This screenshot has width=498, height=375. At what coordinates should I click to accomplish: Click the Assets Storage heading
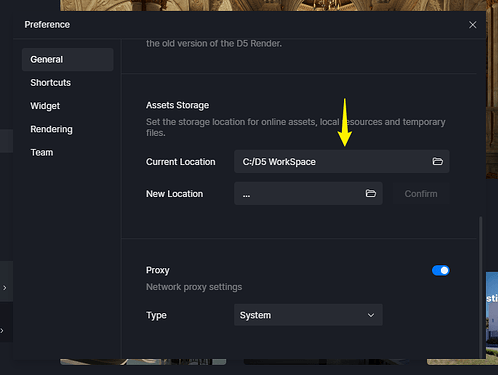(x=177, y=105)
